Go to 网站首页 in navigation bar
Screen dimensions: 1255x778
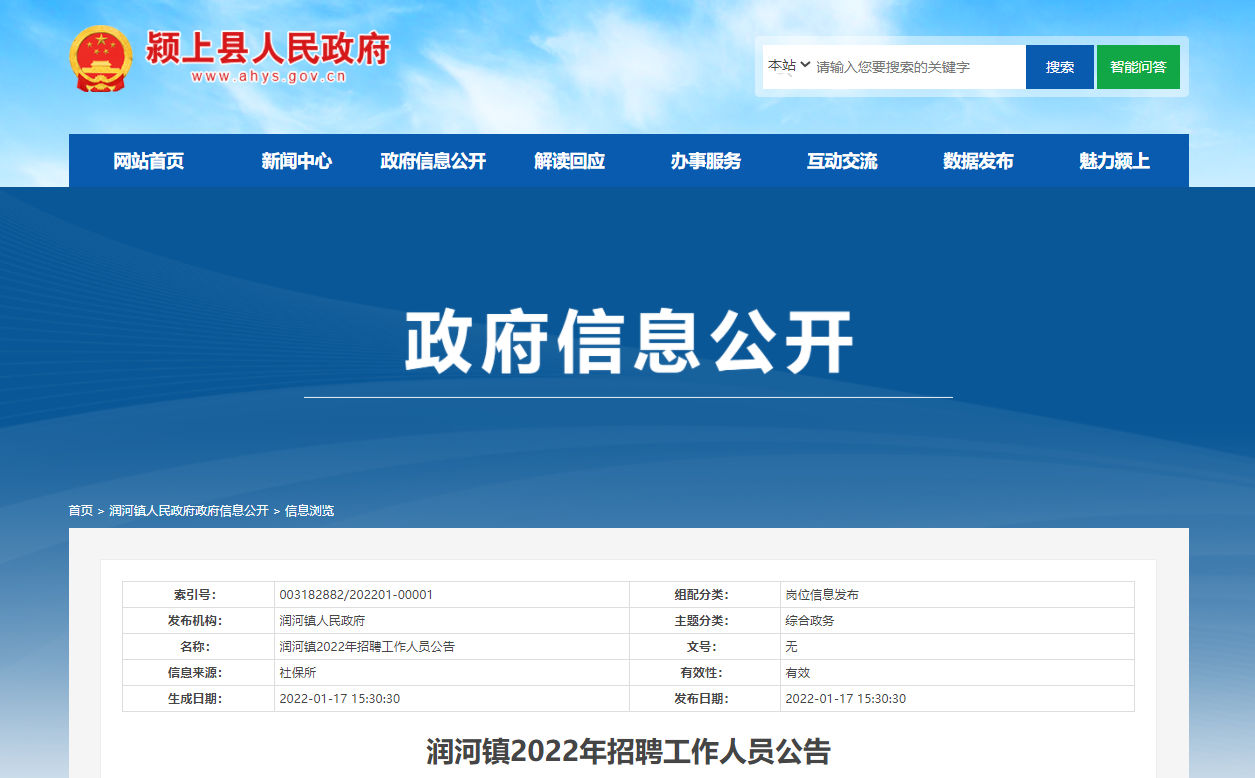coord(149,161)
